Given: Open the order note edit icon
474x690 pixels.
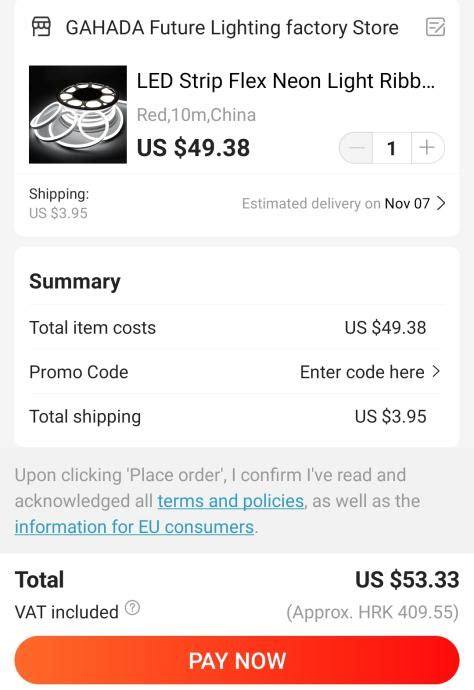Looking at the screenshot, I should click(435, 27).
